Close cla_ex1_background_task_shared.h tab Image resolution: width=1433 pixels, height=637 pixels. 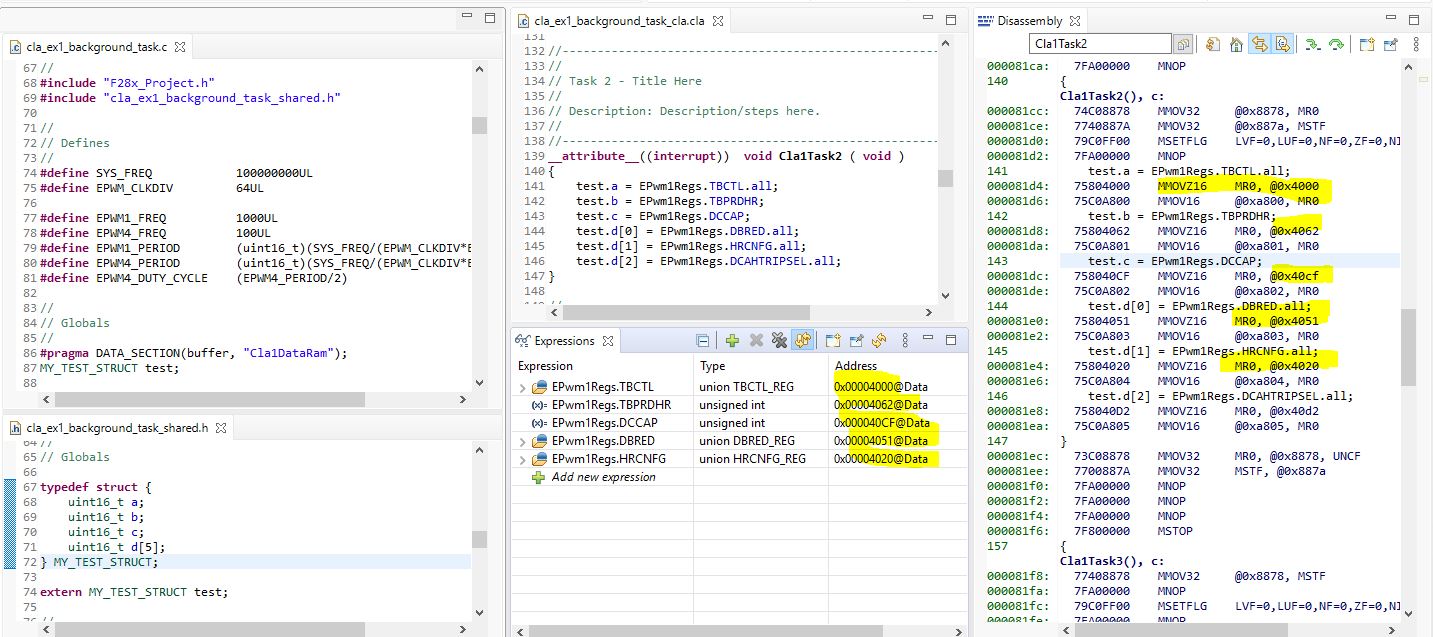(x=221, y=428)
